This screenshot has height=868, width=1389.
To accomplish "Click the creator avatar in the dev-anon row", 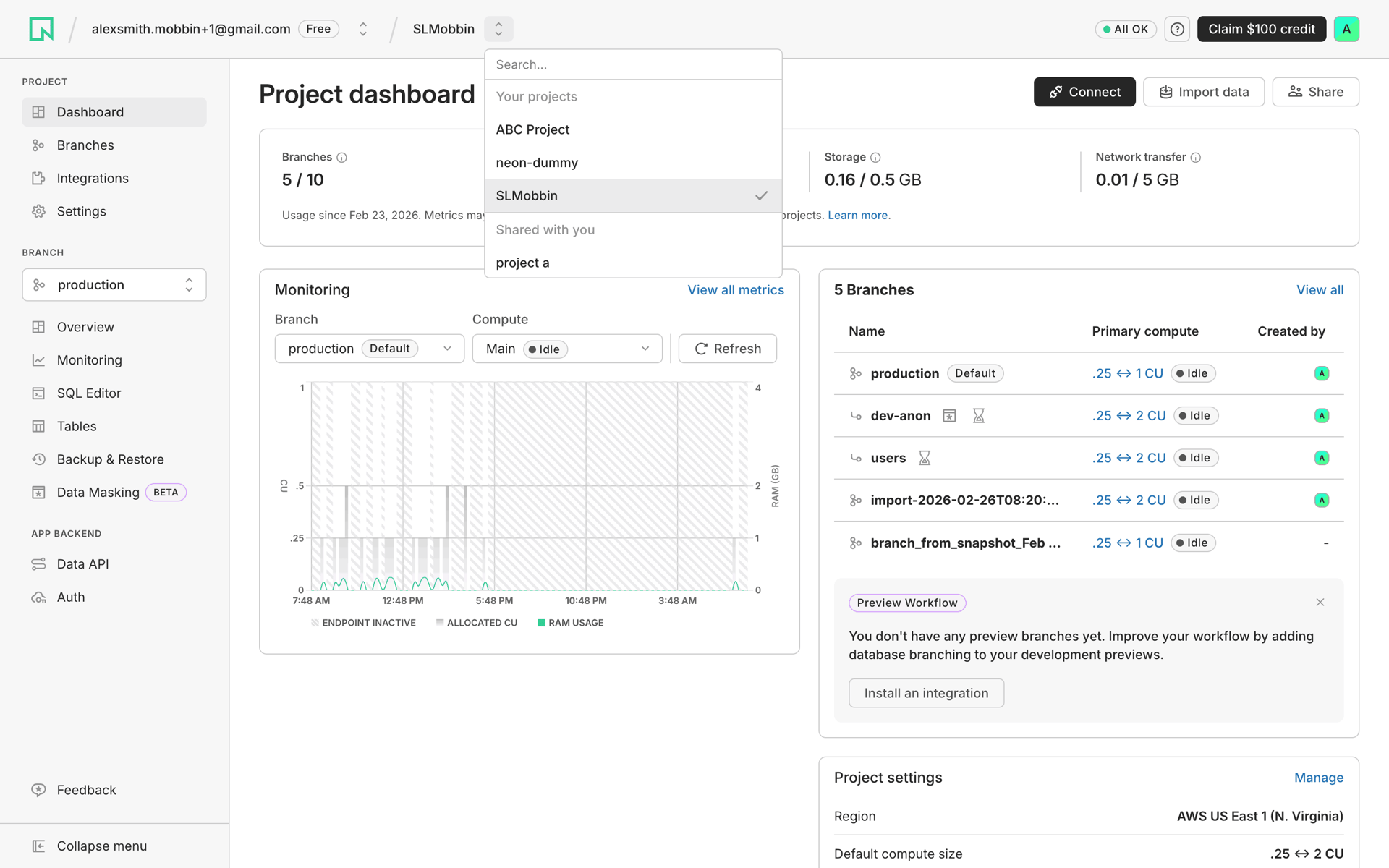I will point(1322,415).
